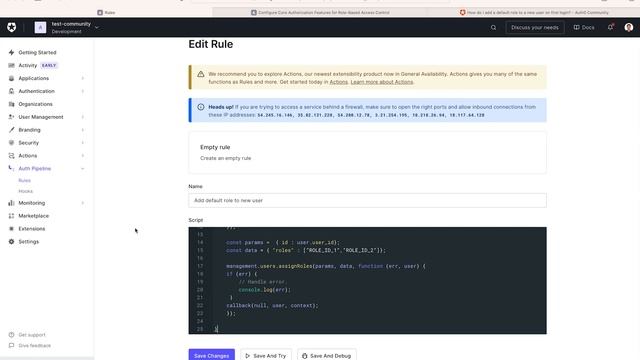Click the Applications sidebar icon

click(11, 78)
